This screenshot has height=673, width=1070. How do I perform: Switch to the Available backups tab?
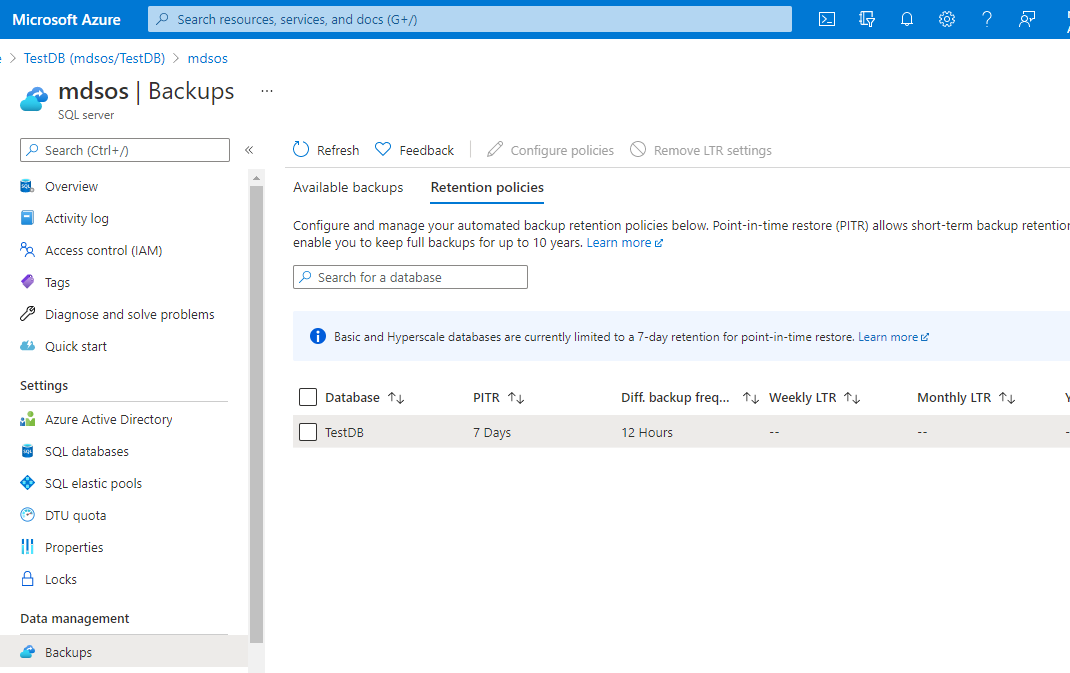click(x=348, y=187)
